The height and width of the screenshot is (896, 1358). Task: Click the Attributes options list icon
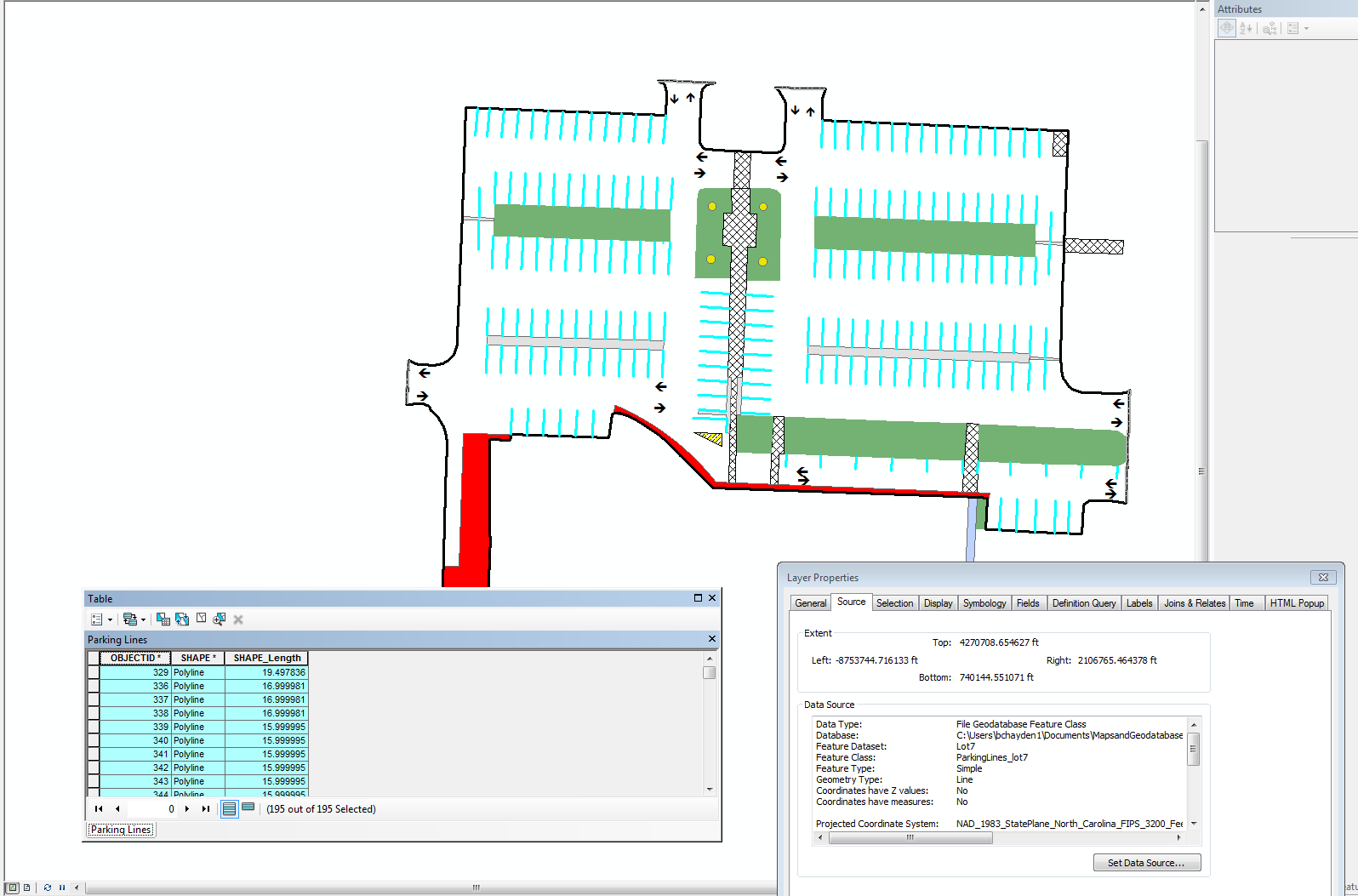pyautogui.click(x=1293, y=28)
